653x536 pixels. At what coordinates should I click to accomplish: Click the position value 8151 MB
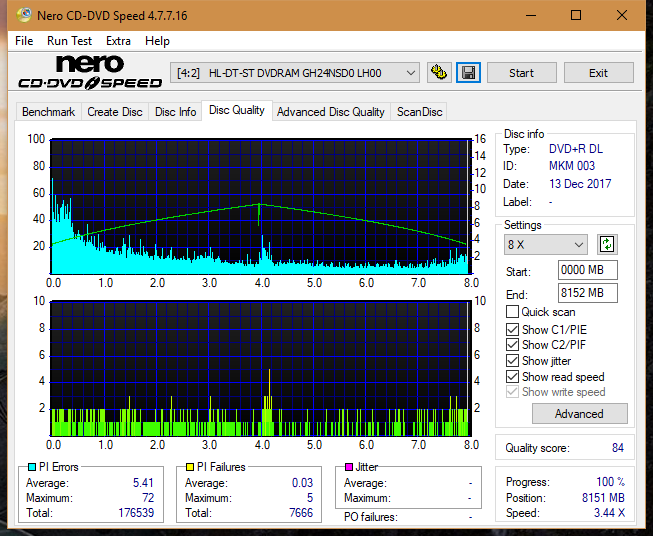pos(603,498)
